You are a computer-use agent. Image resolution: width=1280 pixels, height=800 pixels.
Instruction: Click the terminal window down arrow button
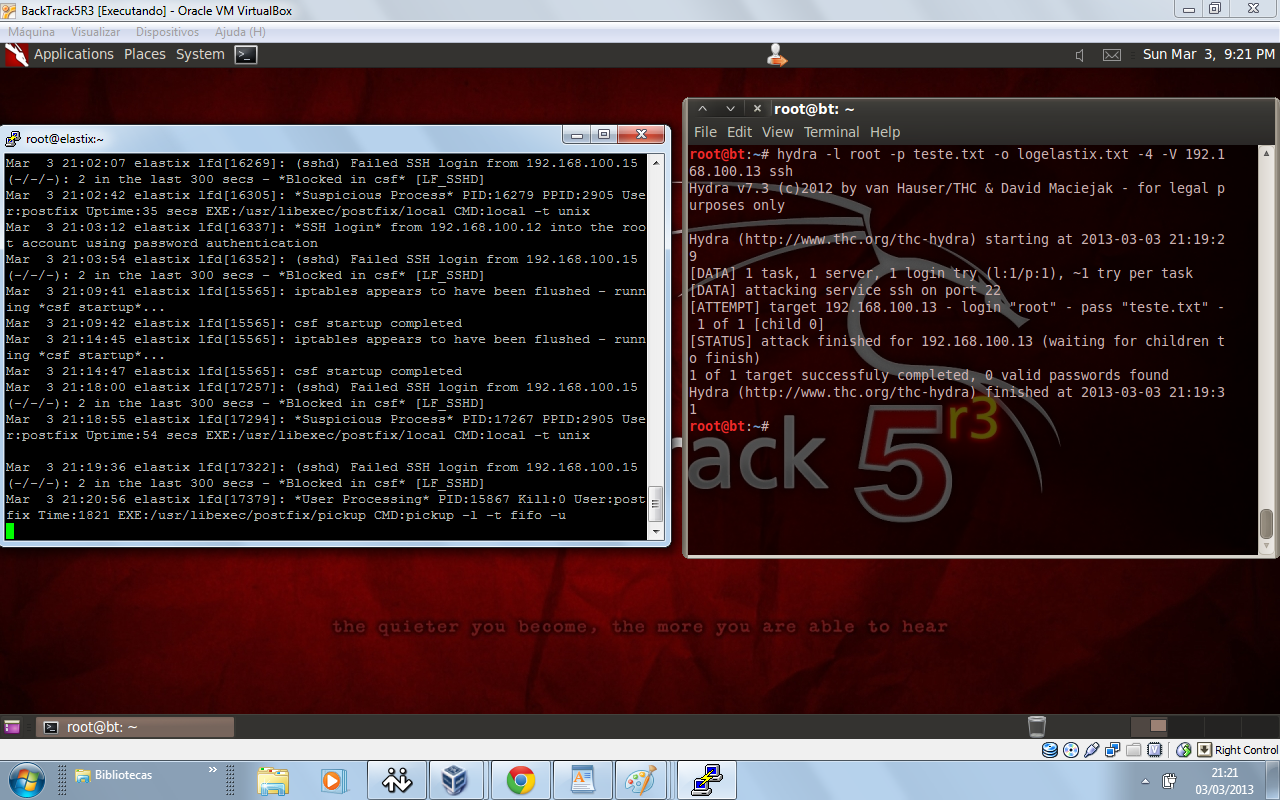[x=730, y=109]
